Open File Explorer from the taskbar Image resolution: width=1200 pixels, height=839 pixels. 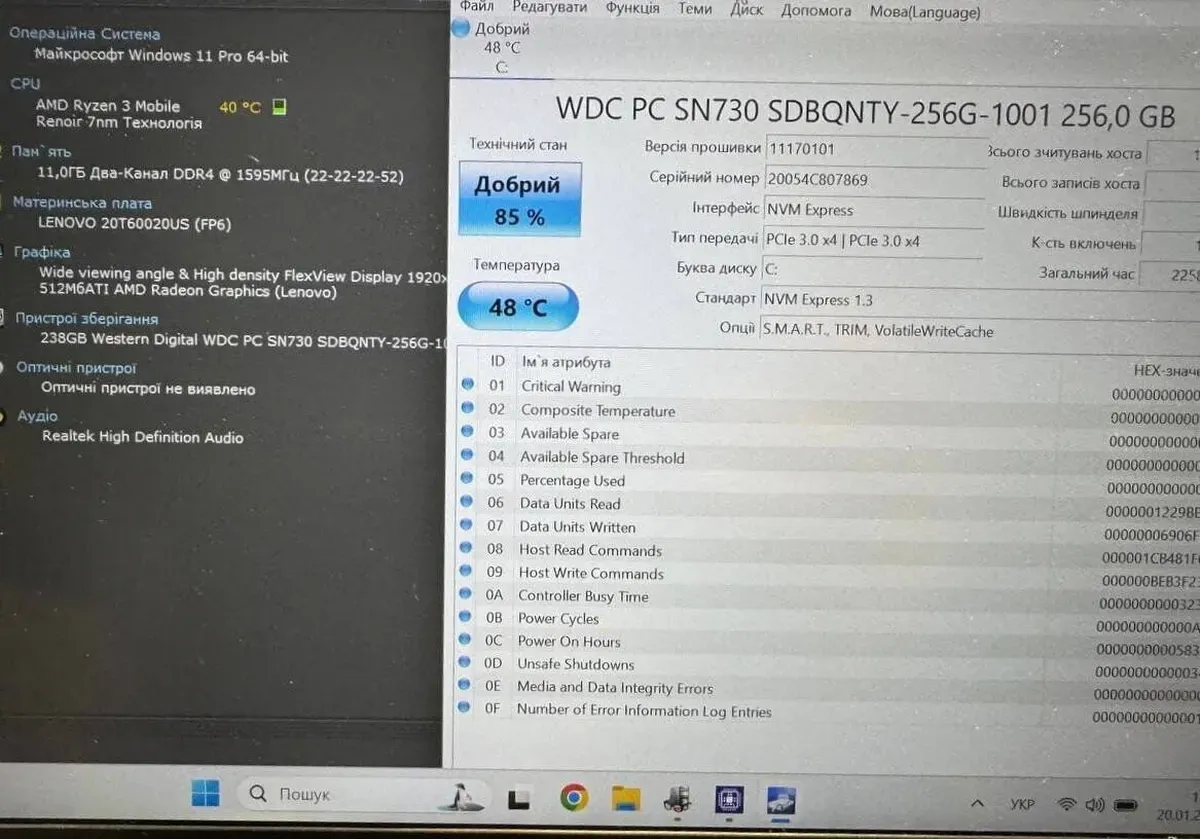(x=626, y=798)
